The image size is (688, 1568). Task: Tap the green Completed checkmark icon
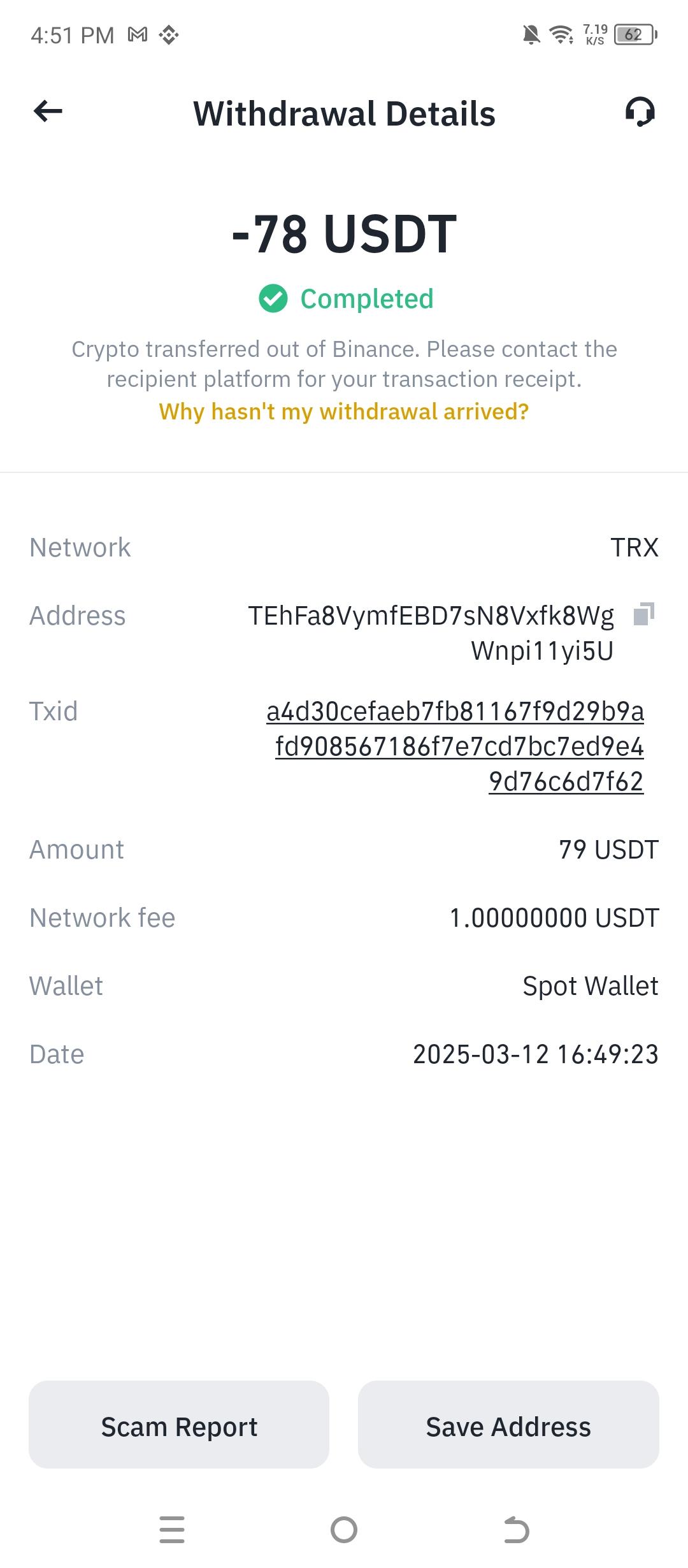(x=273, y=299)
